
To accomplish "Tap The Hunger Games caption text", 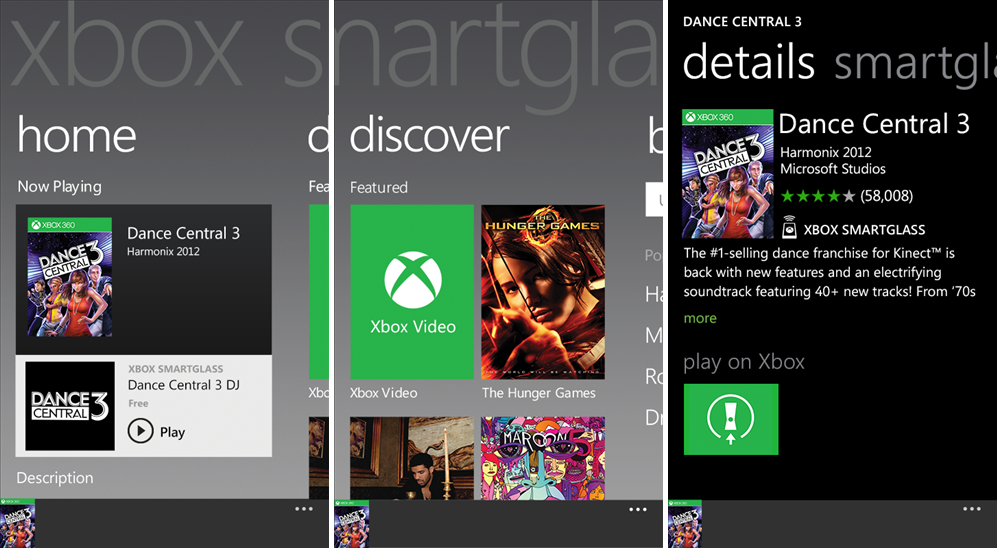I will 539,393.
